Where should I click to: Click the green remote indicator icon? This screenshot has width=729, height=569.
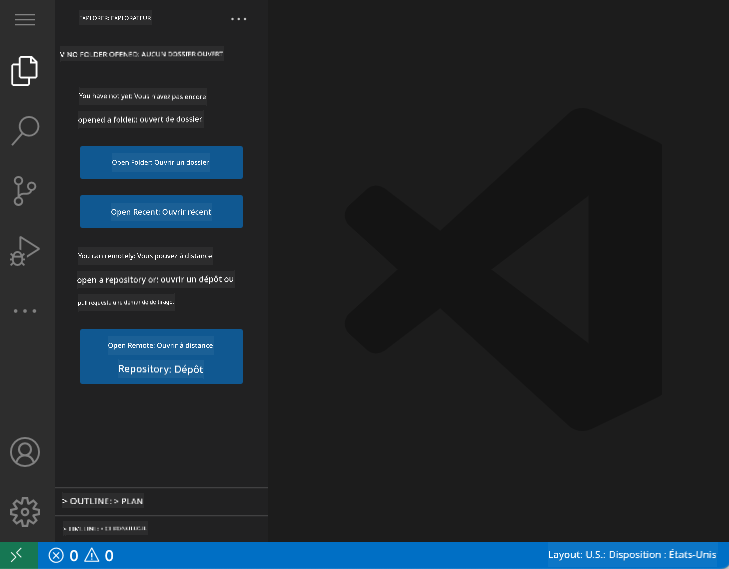pyautogui.click(x=18, y=555)
